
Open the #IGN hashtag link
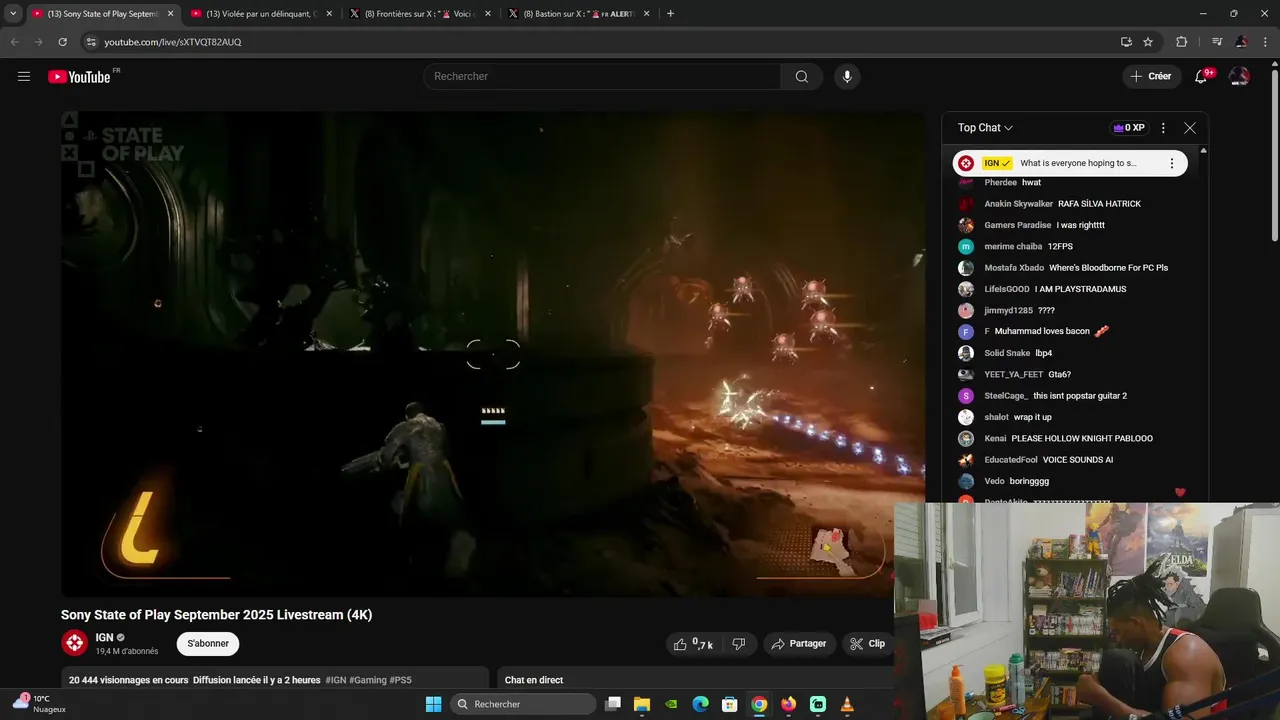pos(336,680)
